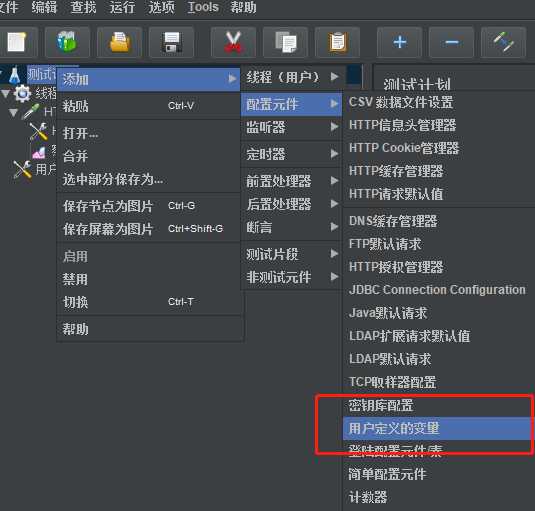Open the 选项 menu
Viewport: 535px width, 511px height.
pos(161,7)
